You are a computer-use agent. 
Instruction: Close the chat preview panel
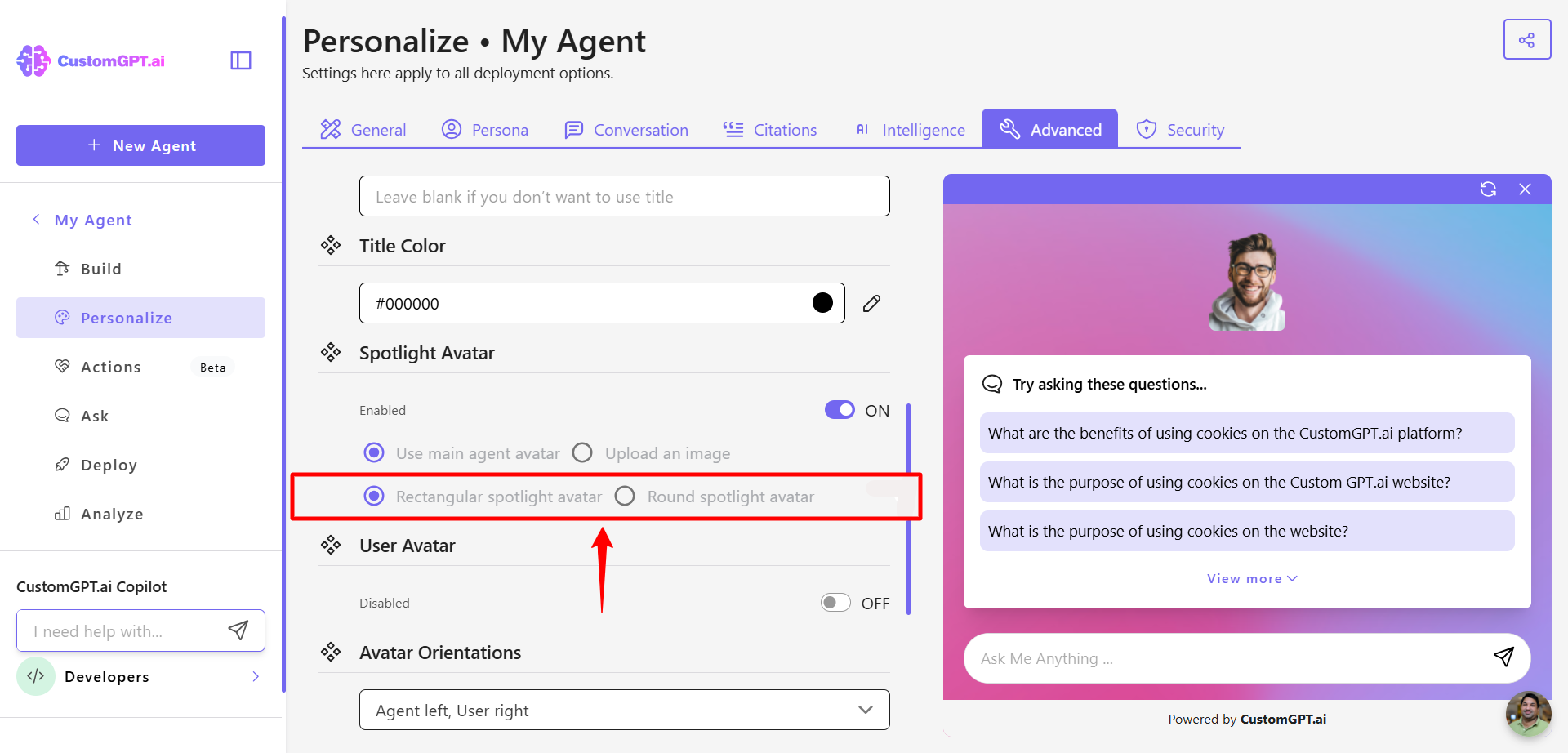coord(1525,189)
